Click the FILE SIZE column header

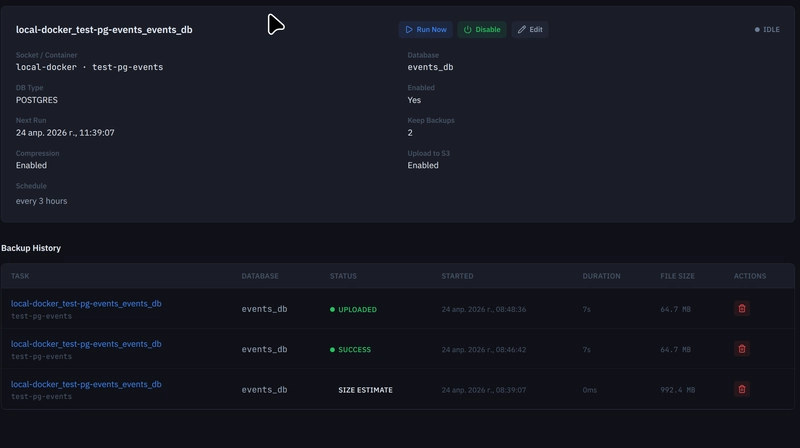[677, 276]
